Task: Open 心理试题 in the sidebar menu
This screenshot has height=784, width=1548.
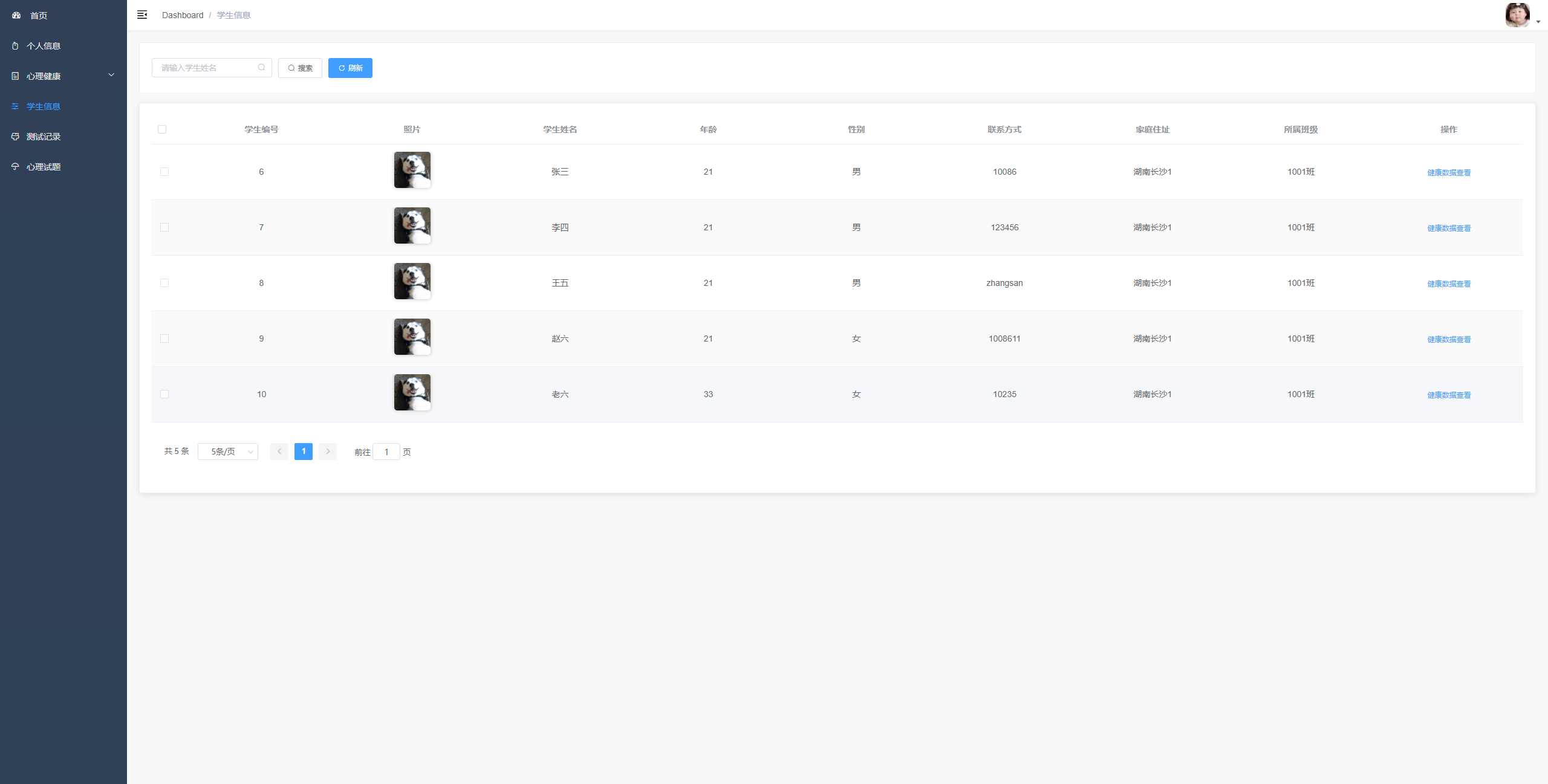Action: pos(63,166)
